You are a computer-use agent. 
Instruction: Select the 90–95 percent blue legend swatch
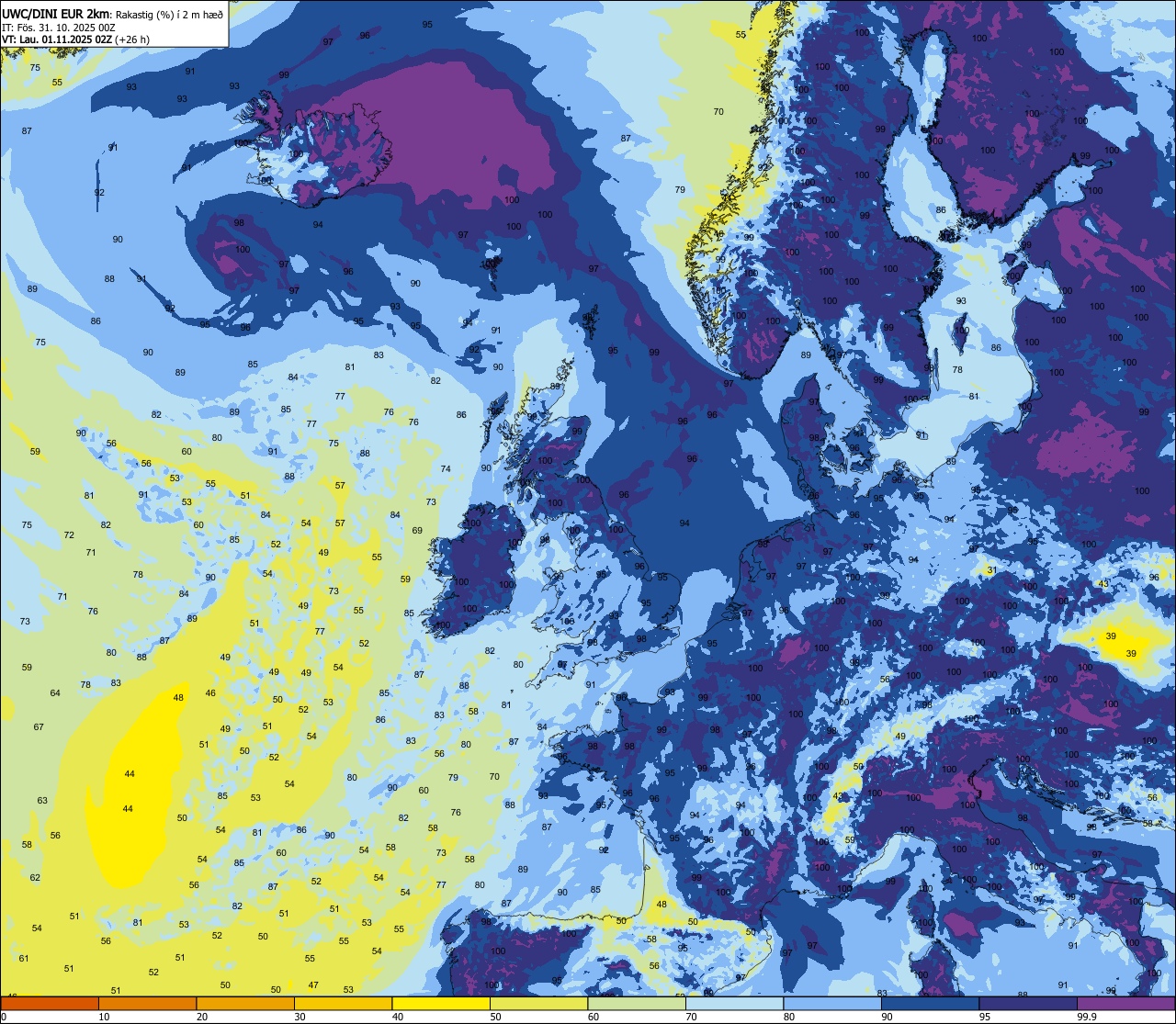(x=931, y=1003)
